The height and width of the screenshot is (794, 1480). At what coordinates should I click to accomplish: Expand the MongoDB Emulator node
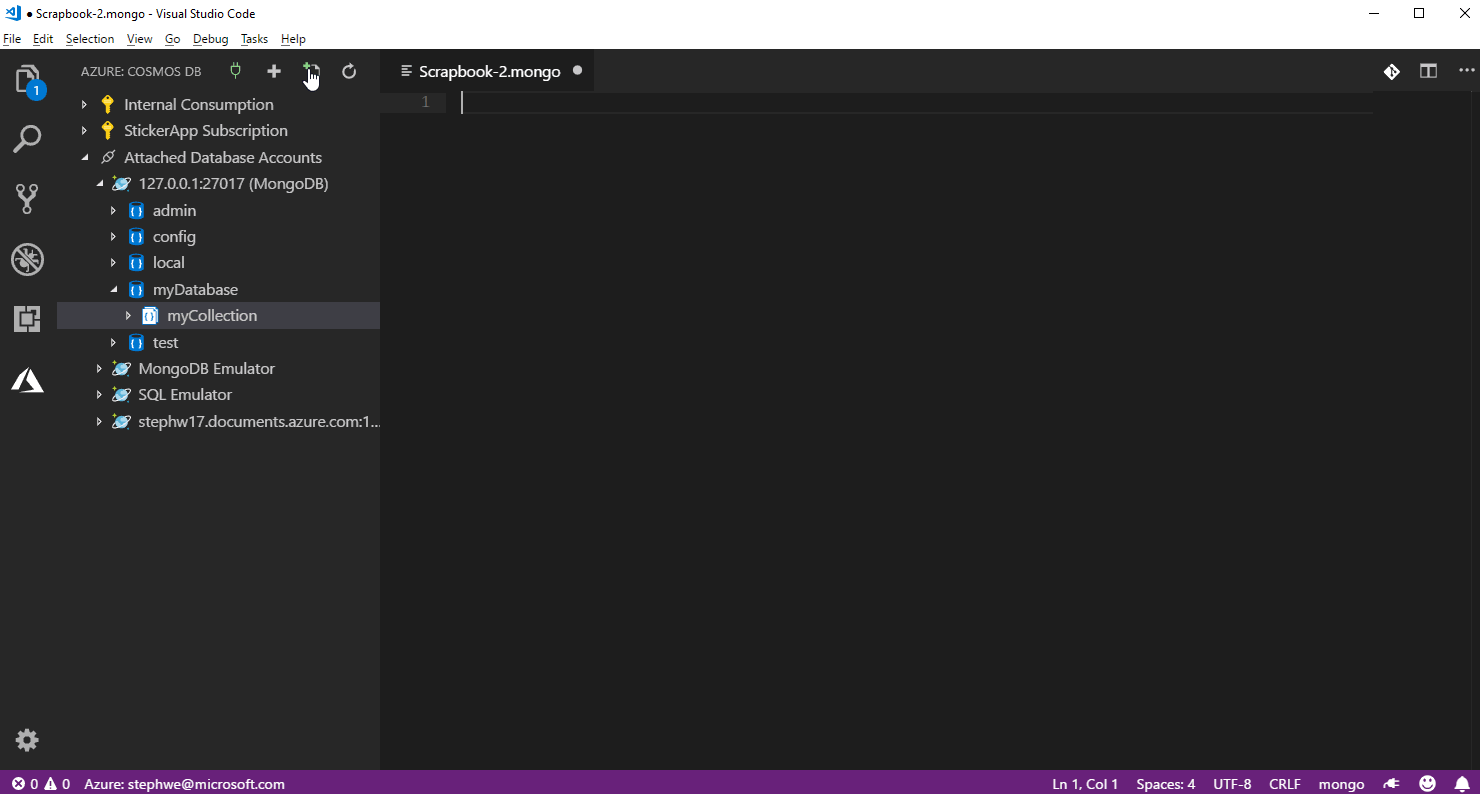pyautogui.click(x=97, y=368)
